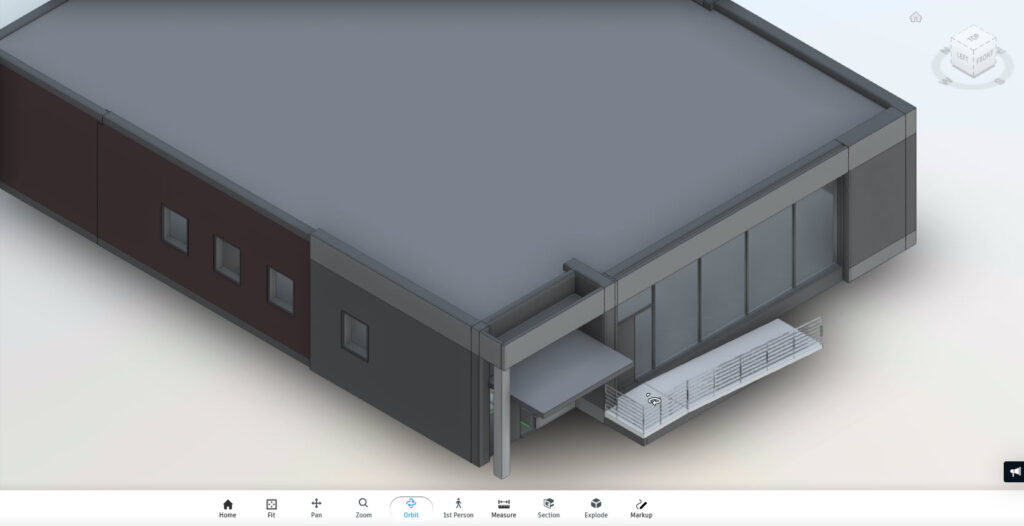The image size is (1024, 526).
Task: Select the single window on the gray wall
Action: pos(355,335)
